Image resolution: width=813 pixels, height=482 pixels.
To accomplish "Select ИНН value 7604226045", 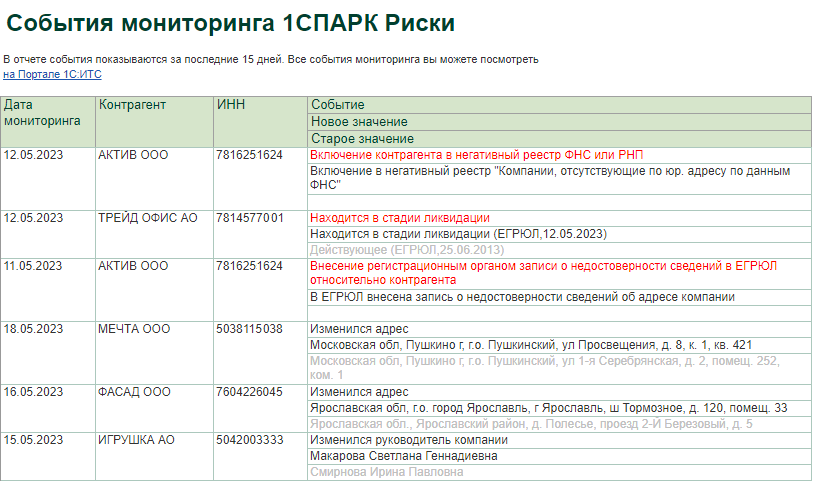I will pos(250,392).
